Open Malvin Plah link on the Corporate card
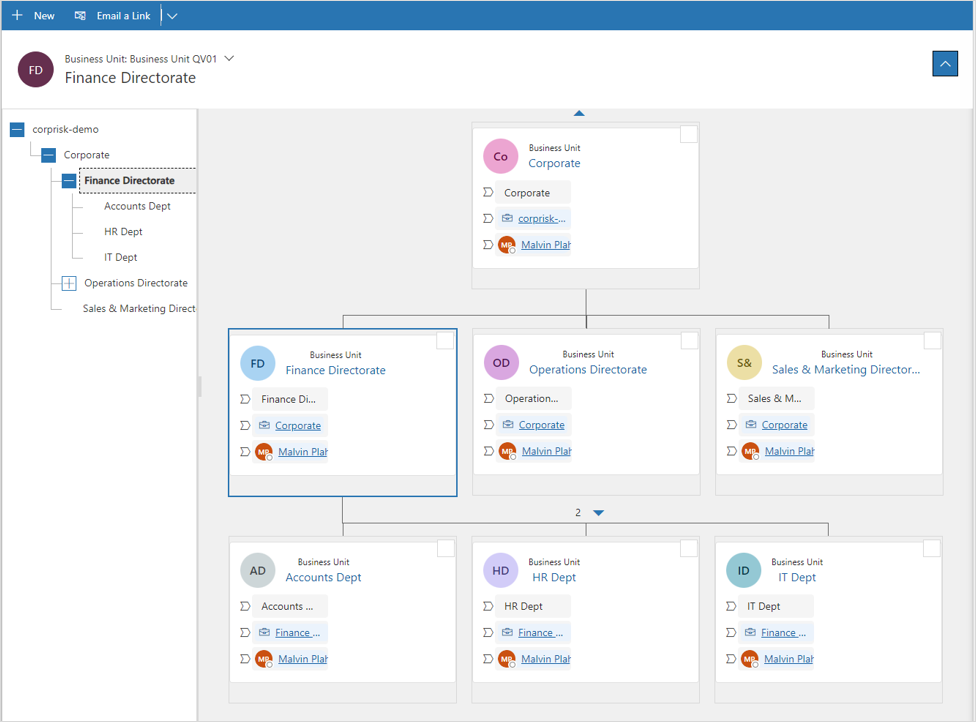976x722 pixels. [546, 245]
